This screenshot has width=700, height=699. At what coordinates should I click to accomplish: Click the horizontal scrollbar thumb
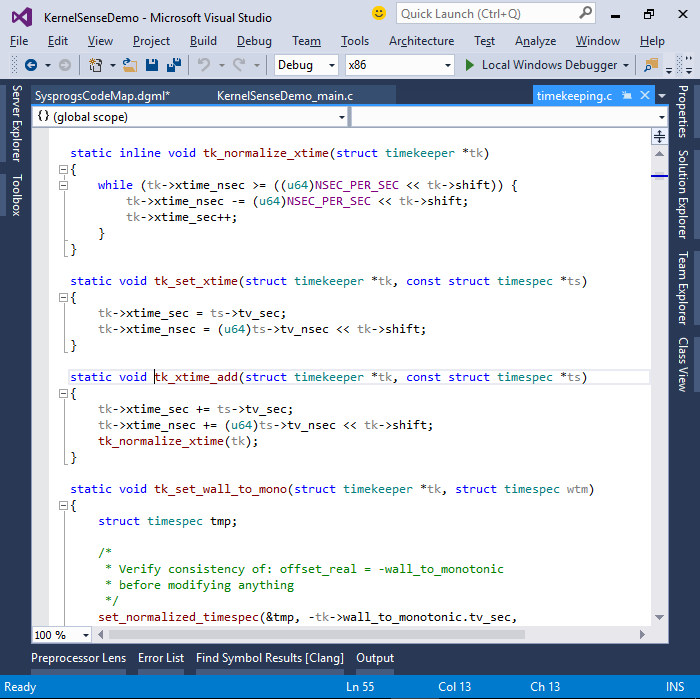point(317,635)
